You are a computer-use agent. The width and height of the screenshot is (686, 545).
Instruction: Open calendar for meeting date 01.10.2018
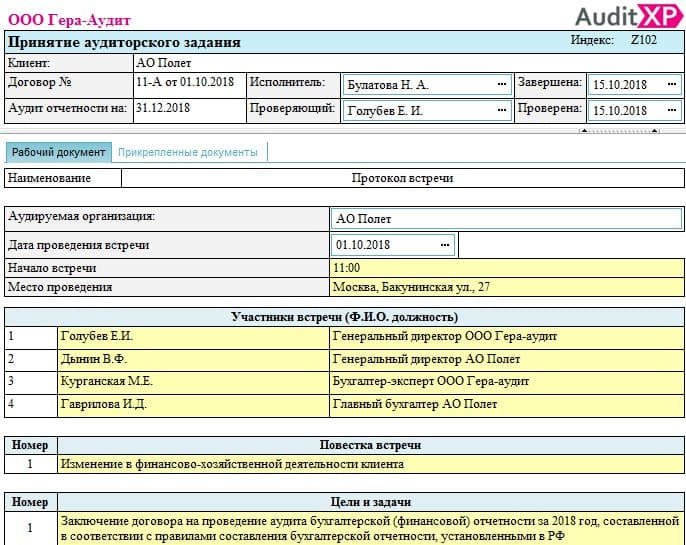tap(445, 244)
